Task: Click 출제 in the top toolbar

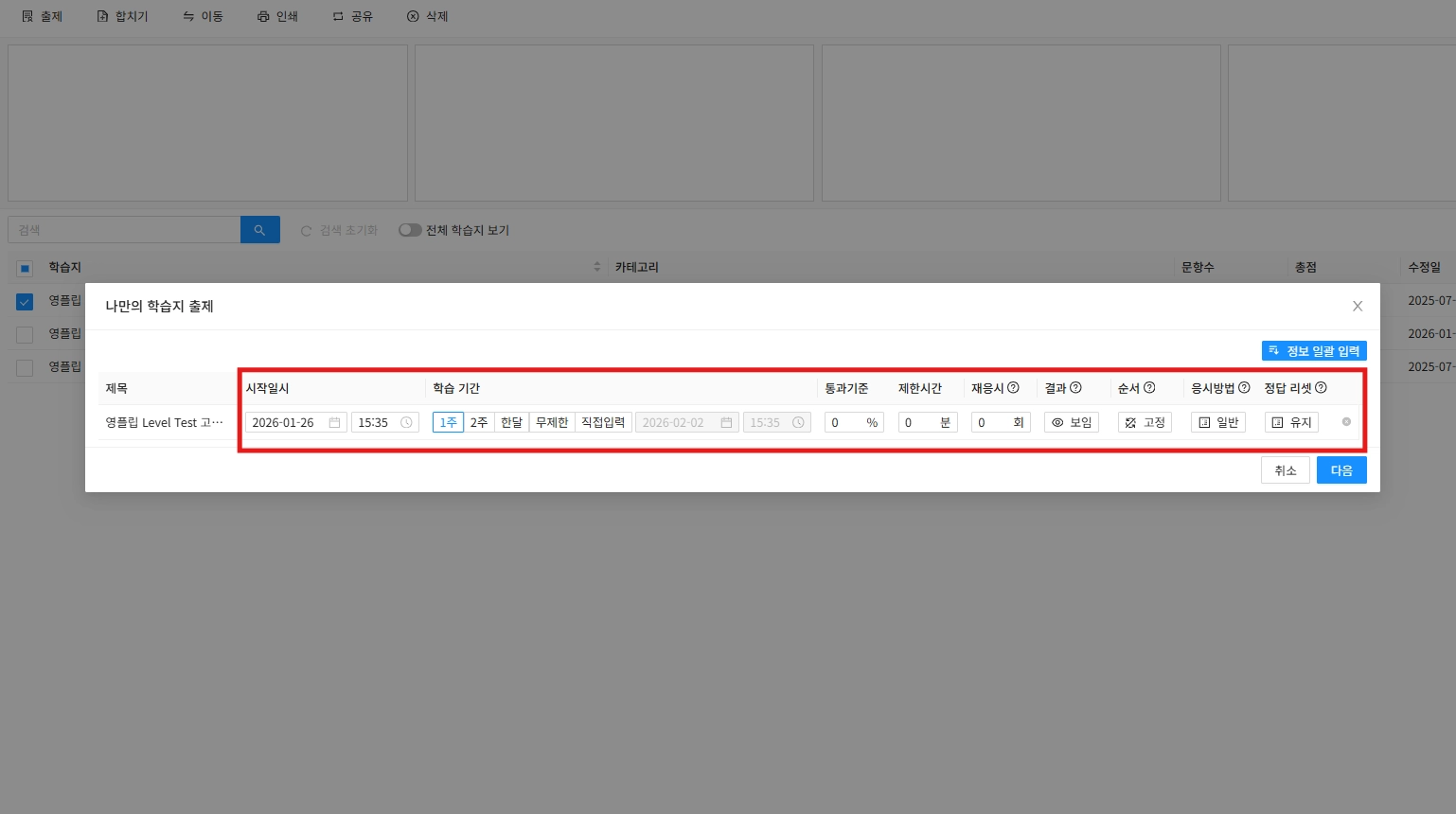Action: [42, 16]
